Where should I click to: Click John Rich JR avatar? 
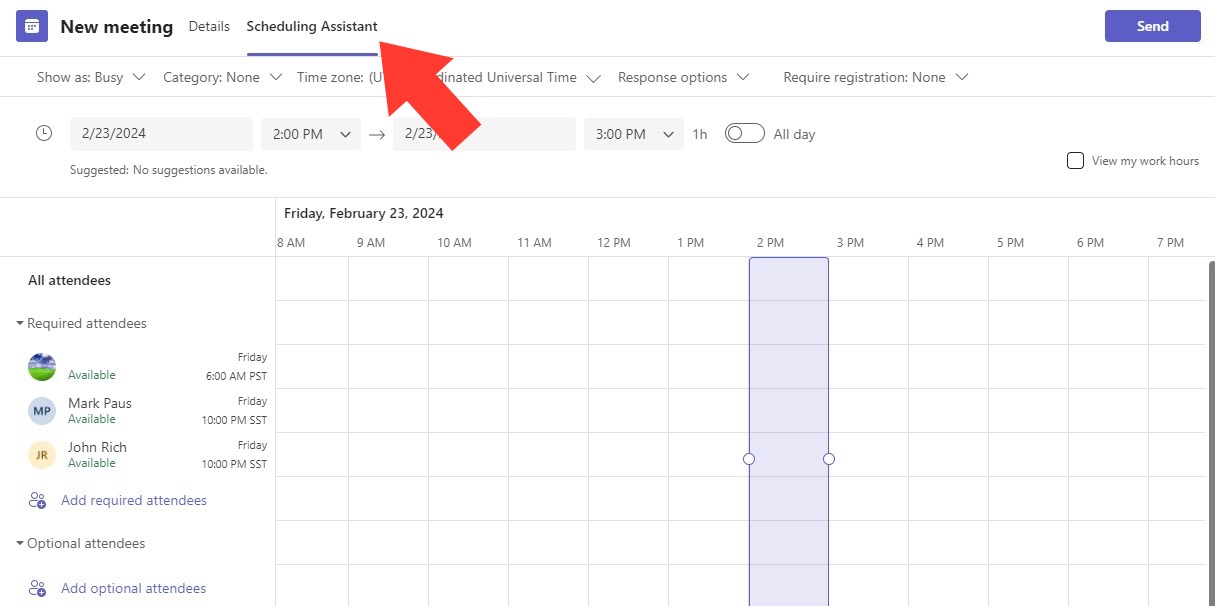click(42, 455)
